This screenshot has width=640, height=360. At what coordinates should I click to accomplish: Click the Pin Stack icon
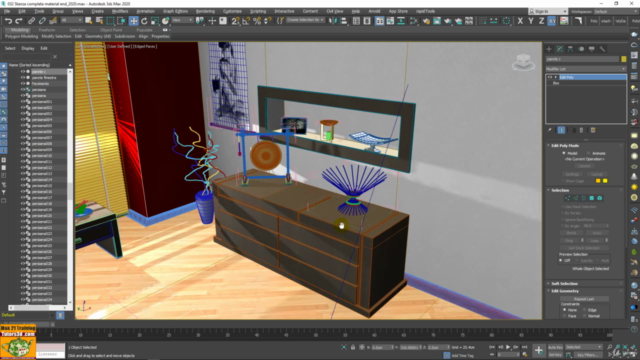point(549,130)
